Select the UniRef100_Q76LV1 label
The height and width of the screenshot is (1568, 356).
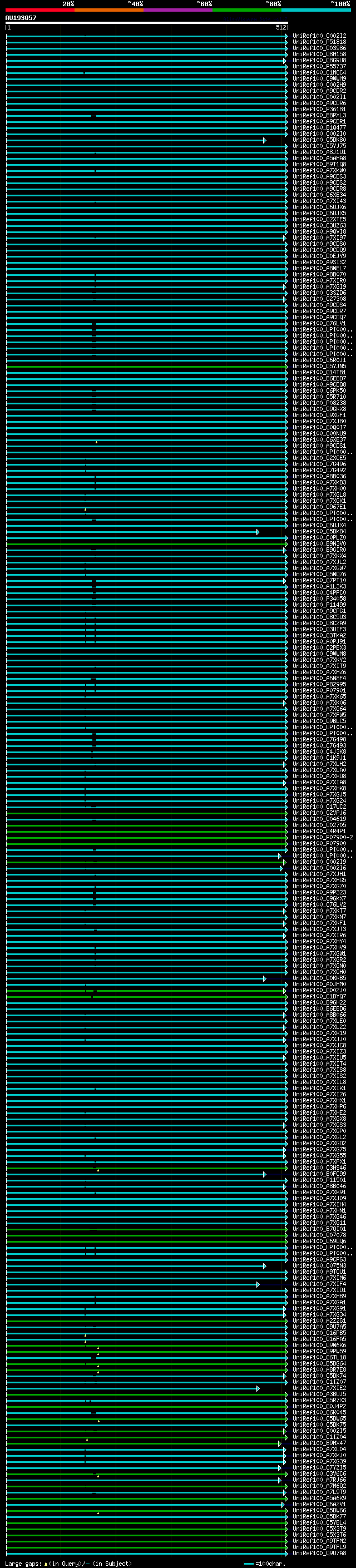(319, 323)
